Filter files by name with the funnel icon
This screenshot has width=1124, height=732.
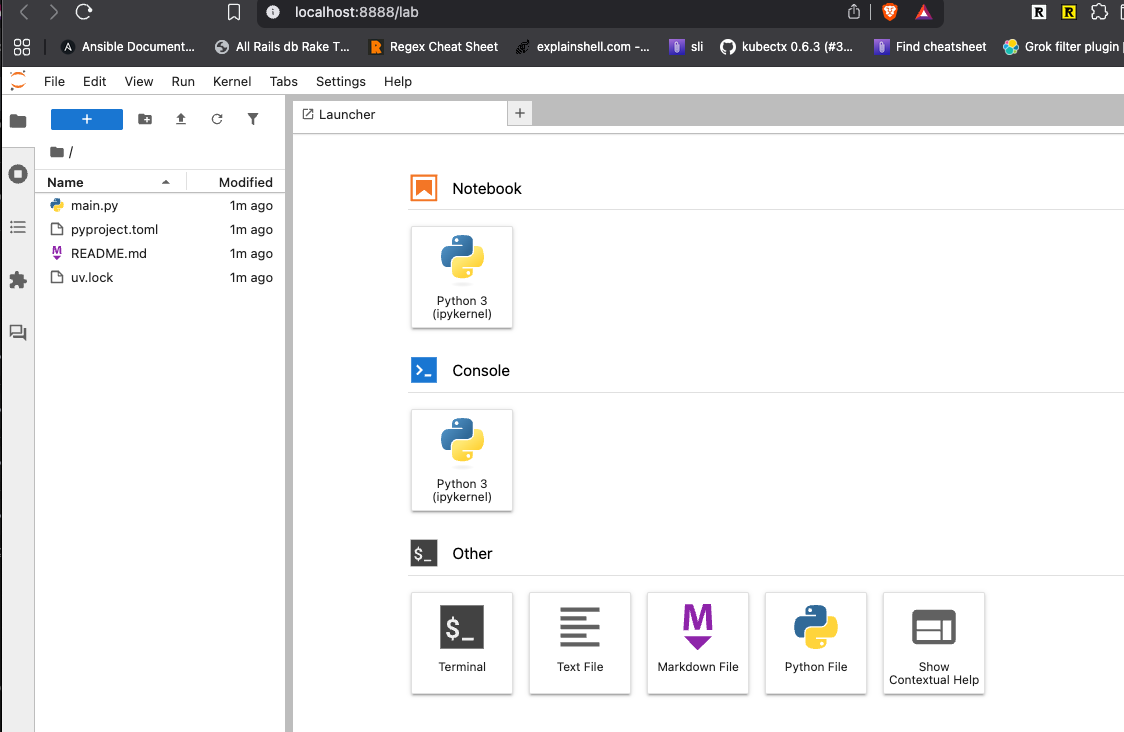coord(253,118)
